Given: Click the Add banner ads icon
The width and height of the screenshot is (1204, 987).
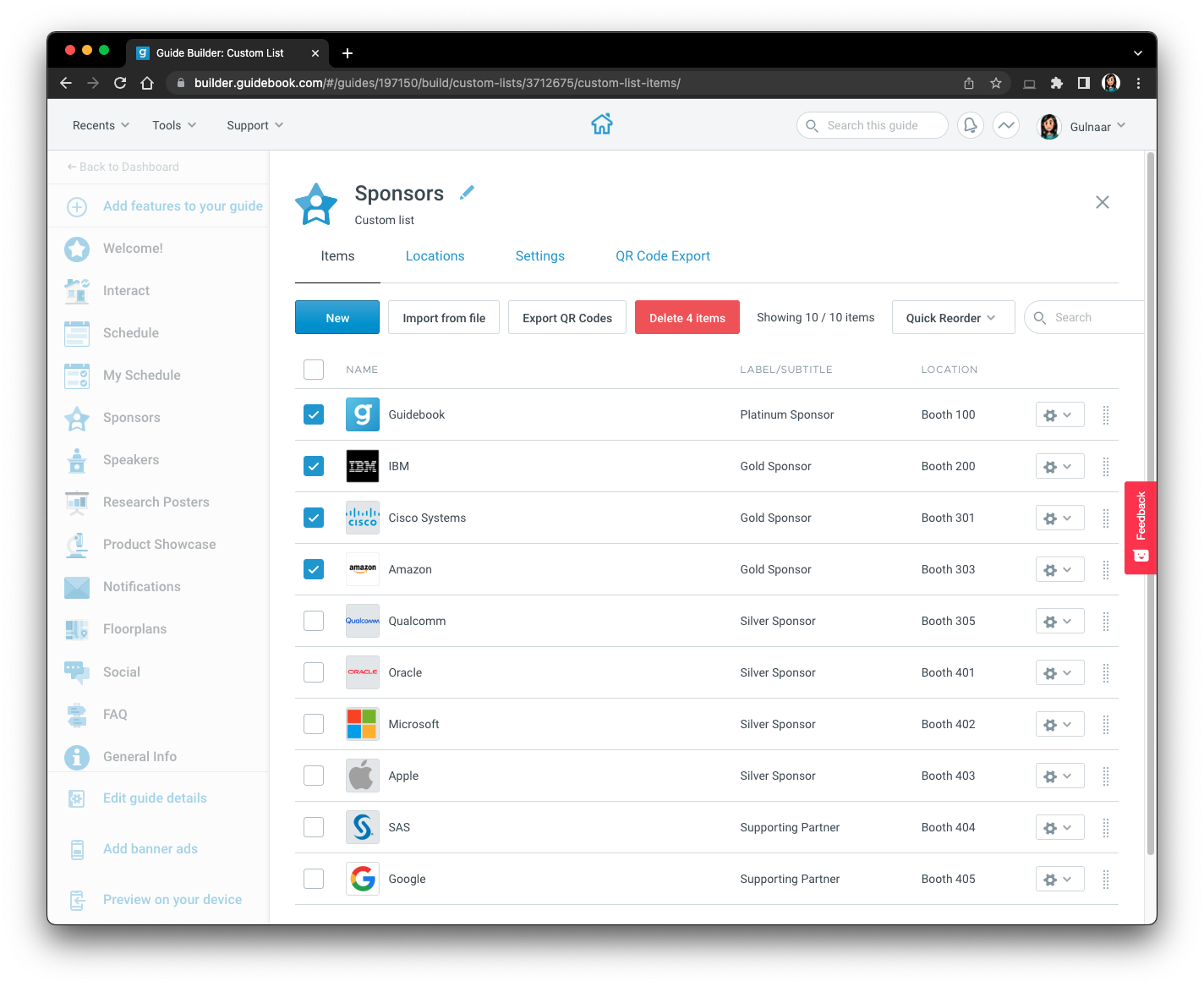Looking at the screenshot, I should (x=77, y=849).
